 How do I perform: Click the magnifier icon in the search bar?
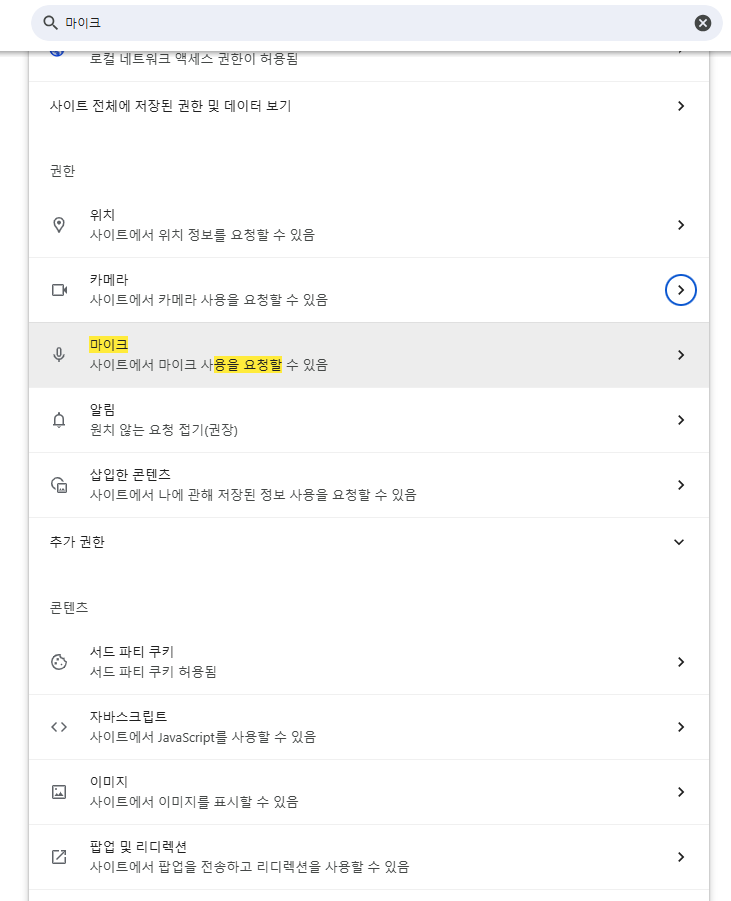(x=50, y=23)
